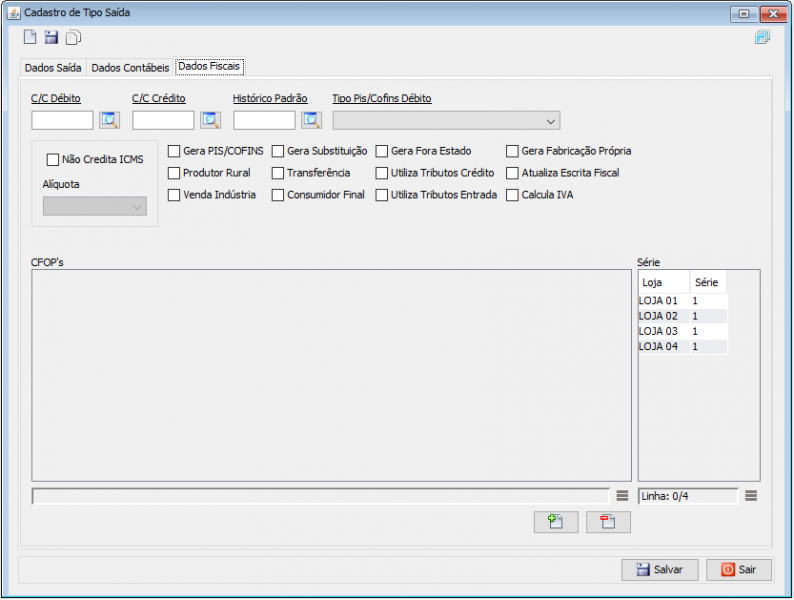
Task: Enable the Gera Substituição checkbox
Action: coord(277,151)
